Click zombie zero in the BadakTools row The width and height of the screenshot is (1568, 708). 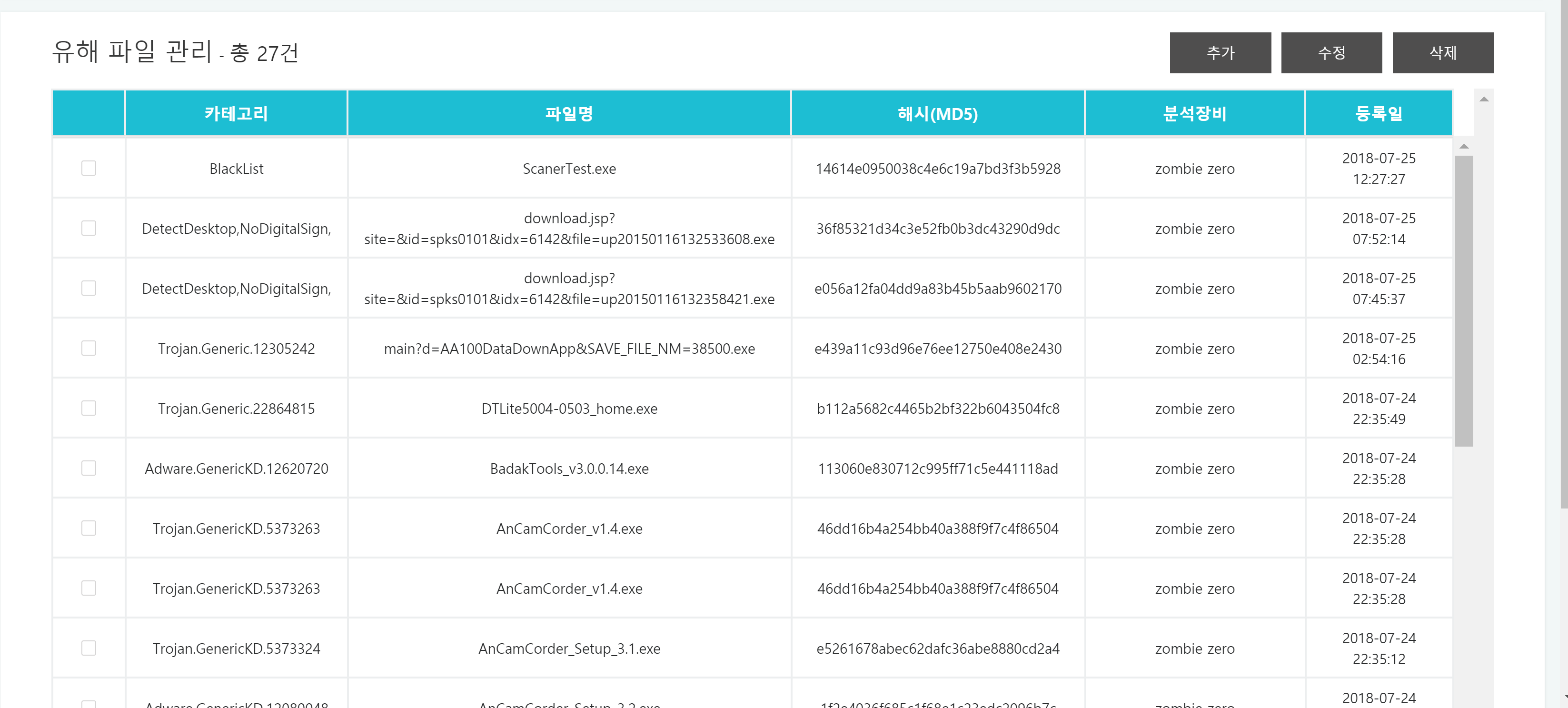pyautogui.click(x=1194, y=469)
